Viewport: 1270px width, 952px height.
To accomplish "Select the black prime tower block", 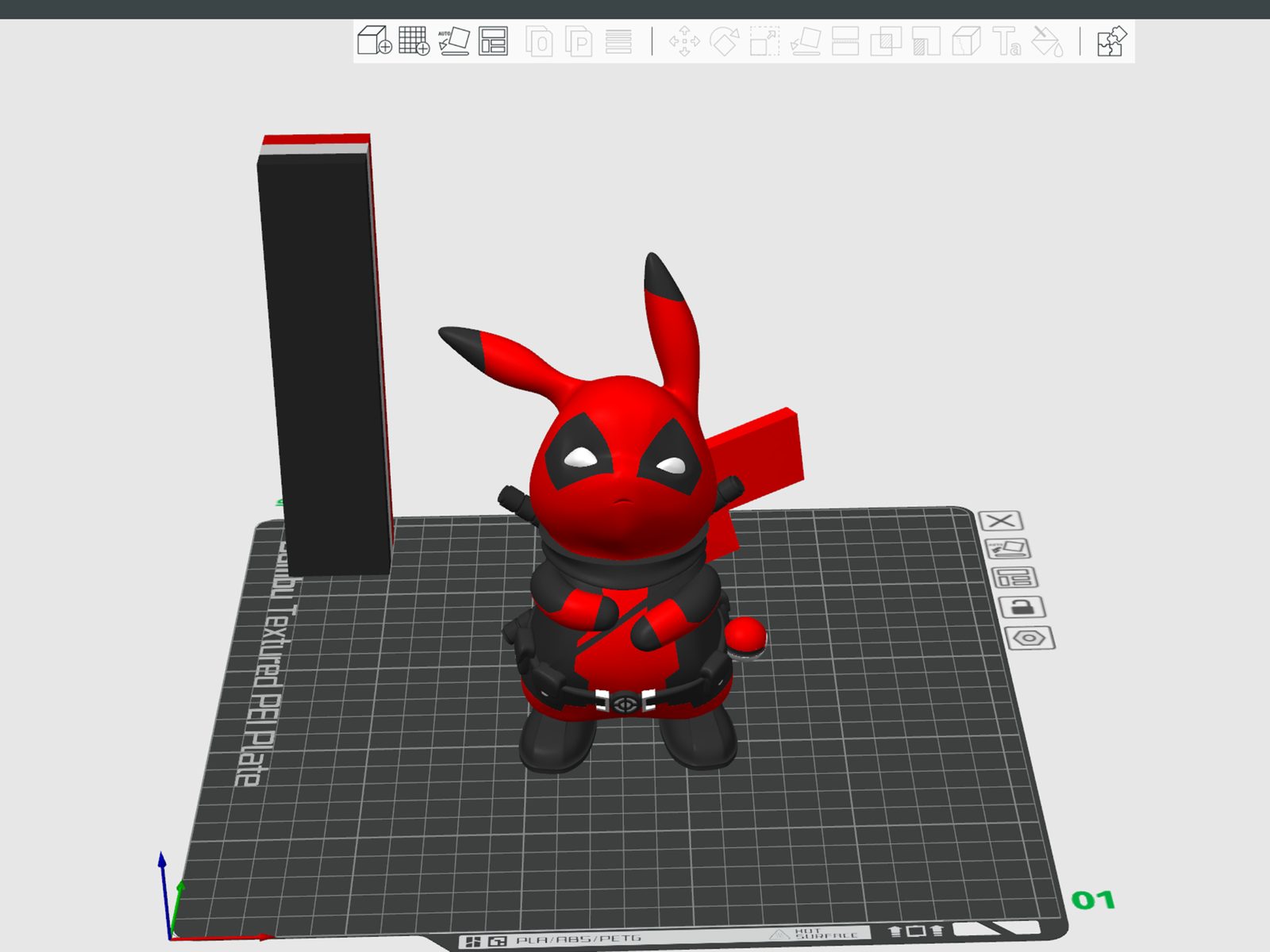I will (324, 357).
